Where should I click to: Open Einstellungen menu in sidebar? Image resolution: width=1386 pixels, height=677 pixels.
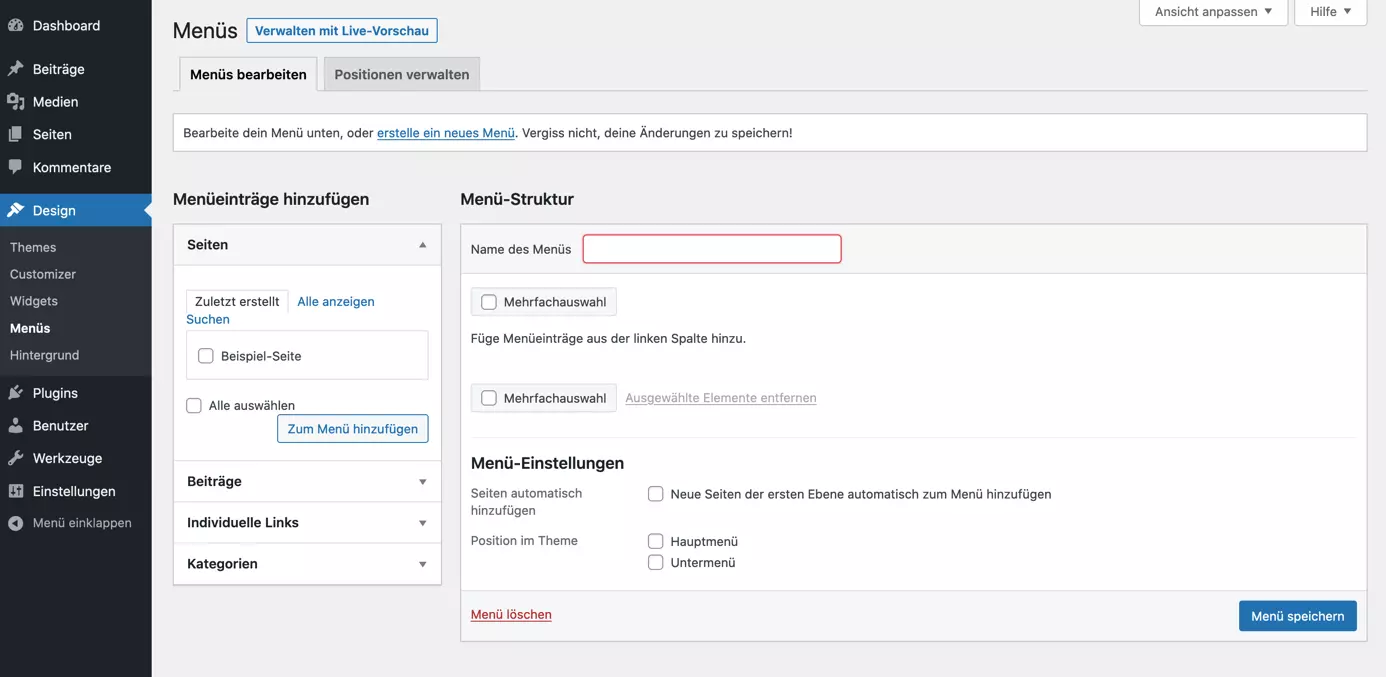[x=76, y=491]
